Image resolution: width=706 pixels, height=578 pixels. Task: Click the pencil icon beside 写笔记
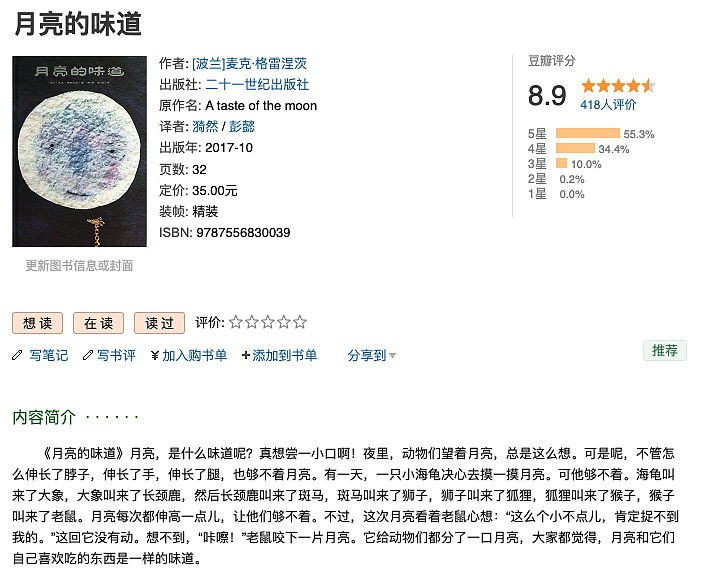click(17, 355)
